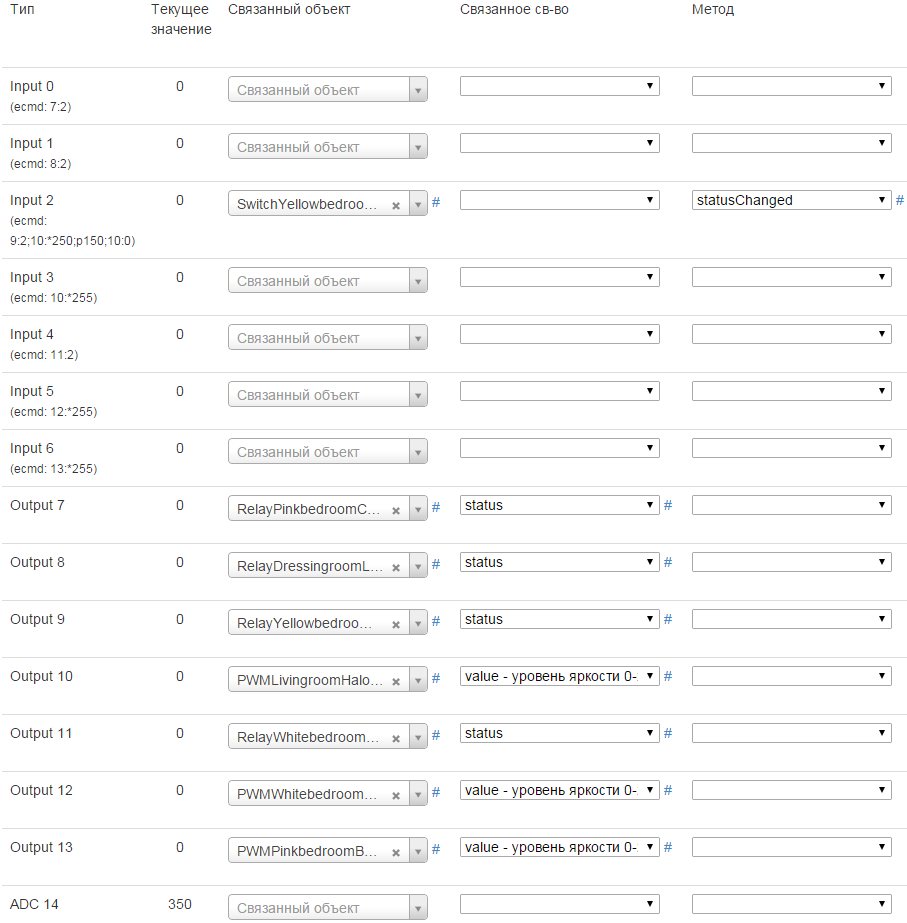Click the # link next to statusChanged method
This screenshot has width=907, height=923.
click(x=900, y=201)
